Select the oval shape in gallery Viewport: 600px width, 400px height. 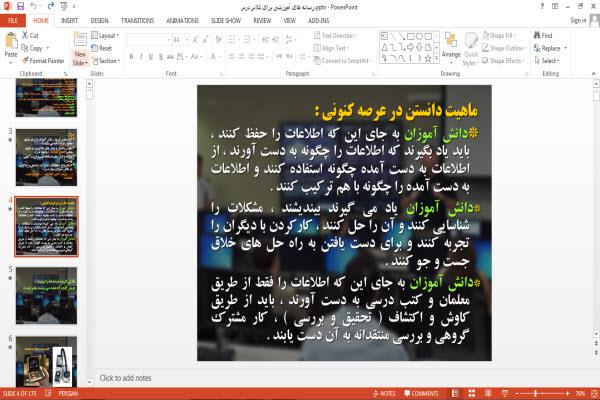(419, 37)
